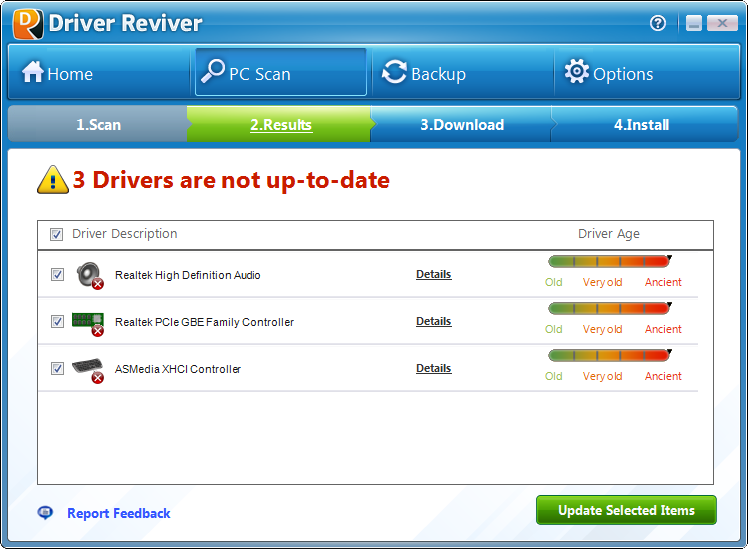
Task: View Details for ASMedia XHCI Controller
Action: tap(433, 368)
